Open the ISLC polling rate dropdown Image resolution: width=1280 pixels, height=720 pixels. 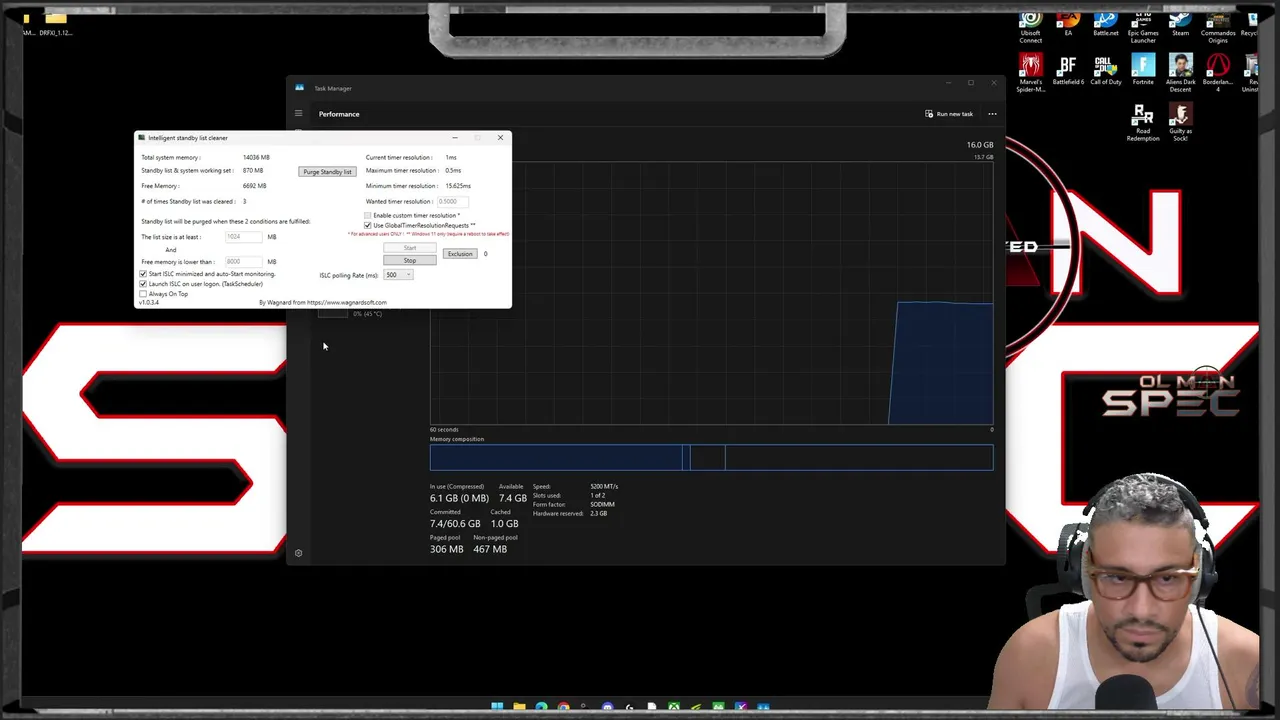(x=398, y=275)
